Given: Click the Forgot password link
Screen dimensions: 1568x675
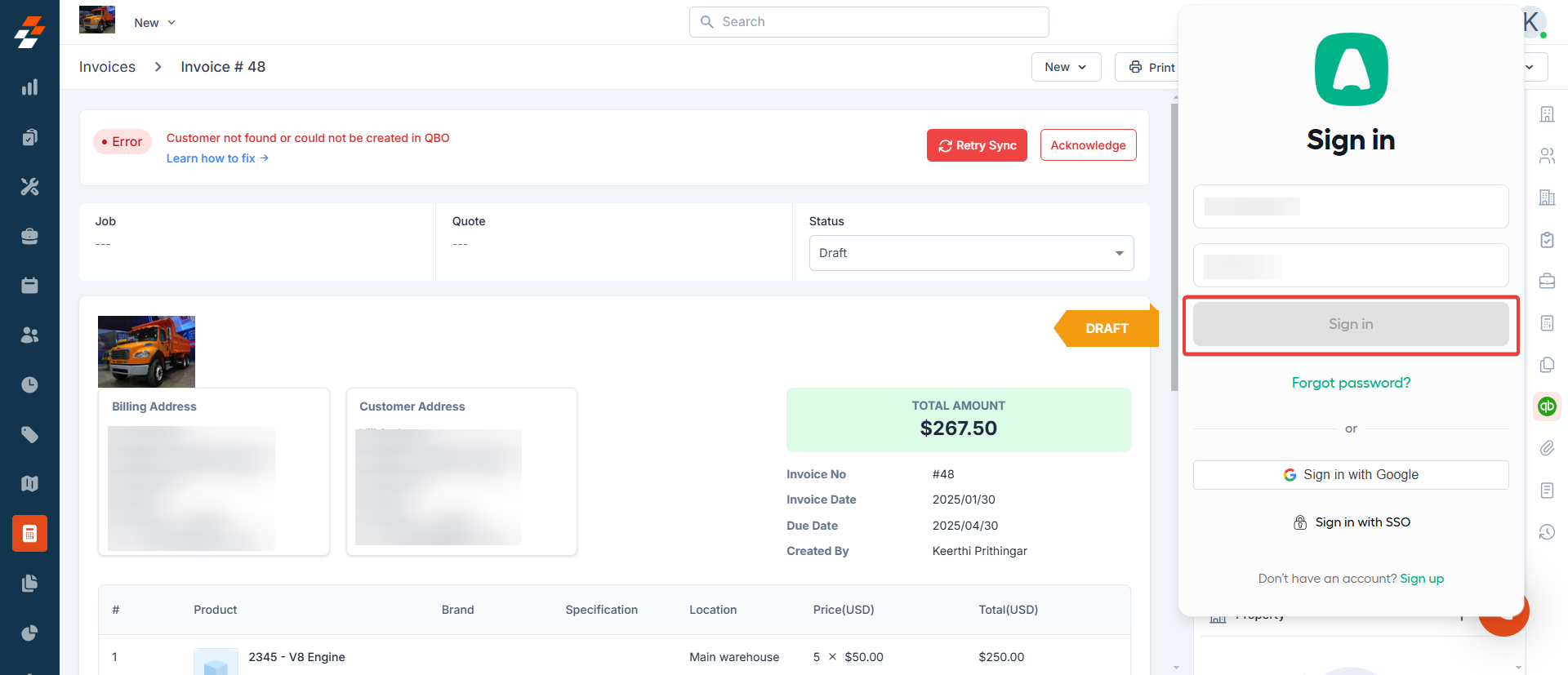Looking at the screenshot, I should pyautogui.click(x=1351, y=383).
